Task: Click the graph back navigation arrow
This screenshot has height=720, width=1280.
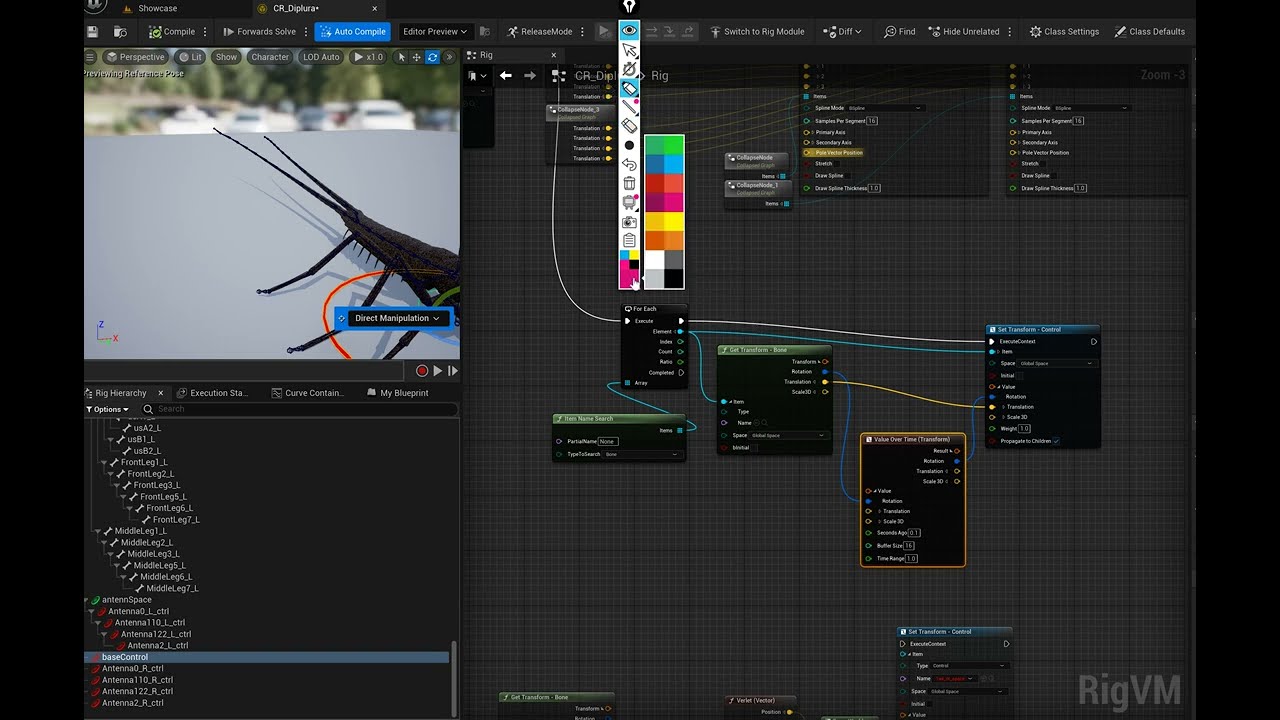Action: (506, 75)
